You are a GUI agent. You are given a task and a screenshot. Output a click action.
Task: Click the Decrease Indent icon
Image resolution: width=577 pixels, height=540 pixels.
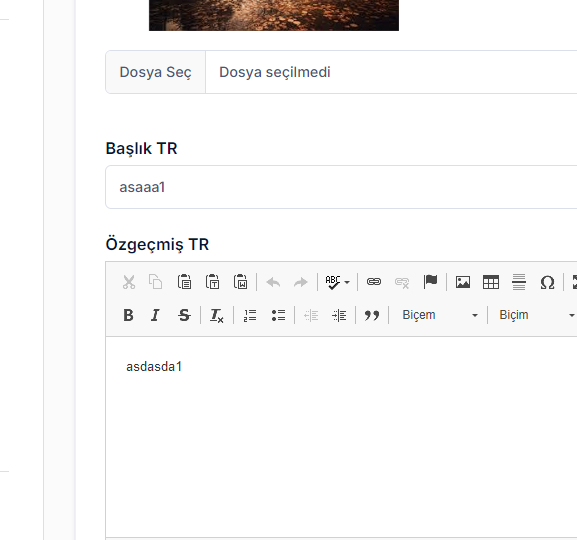point(311,315)
